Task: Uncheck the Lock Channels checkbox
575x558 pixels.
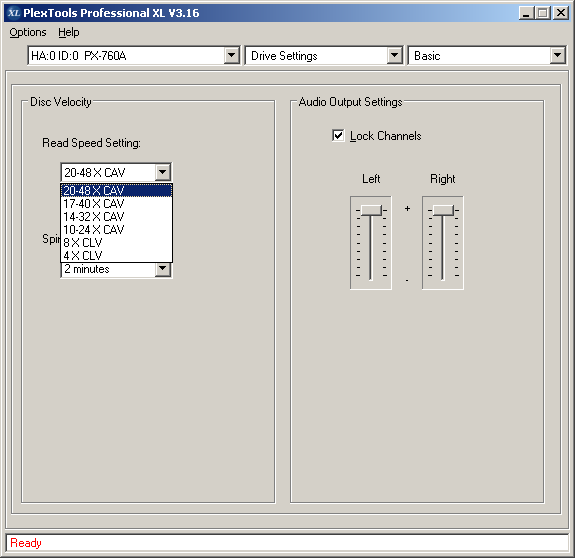Action: [338, 135]
